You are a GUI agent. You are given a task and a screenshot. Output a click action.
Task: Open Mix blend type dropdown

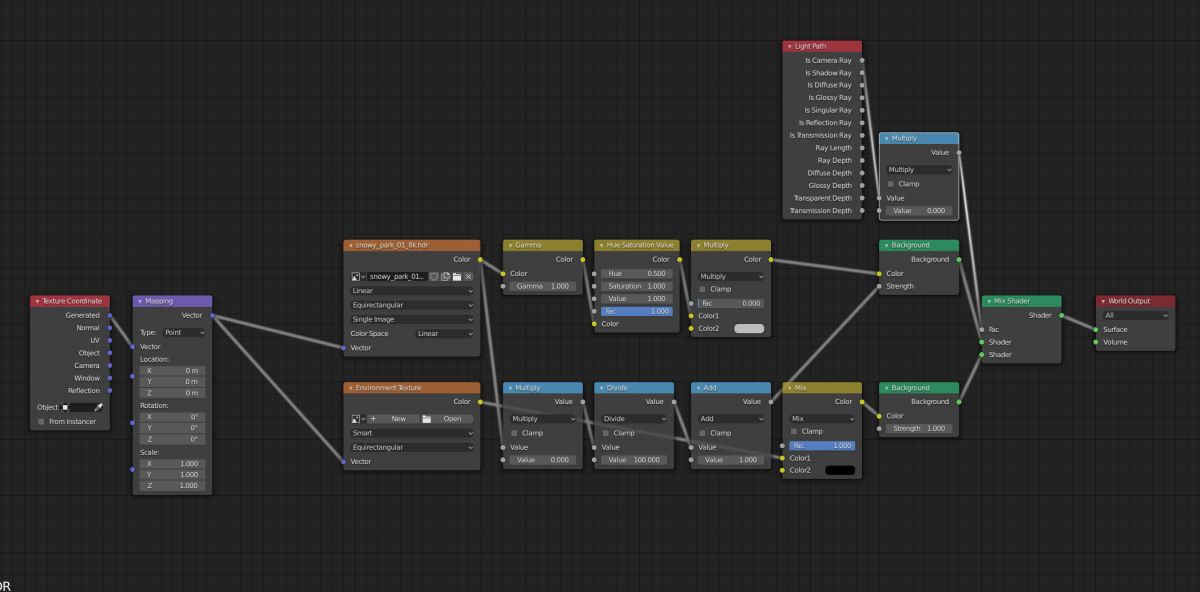click(823, 419)
